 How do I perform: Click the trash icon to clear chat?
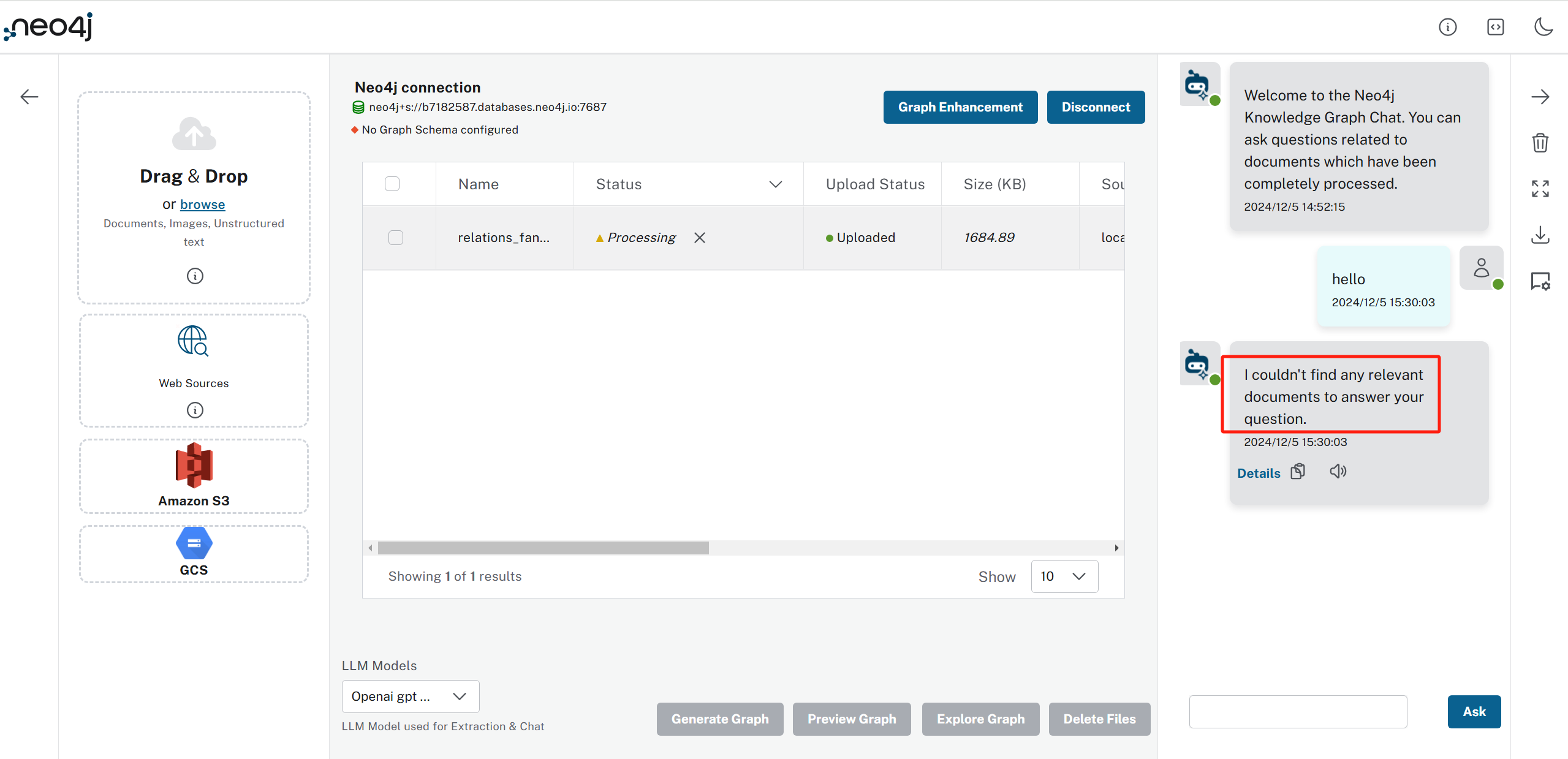(1540, 143)
